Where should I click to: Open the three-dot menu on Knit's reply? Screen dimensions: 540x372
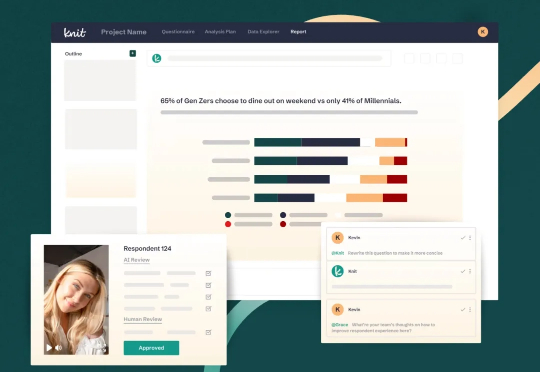470,271
